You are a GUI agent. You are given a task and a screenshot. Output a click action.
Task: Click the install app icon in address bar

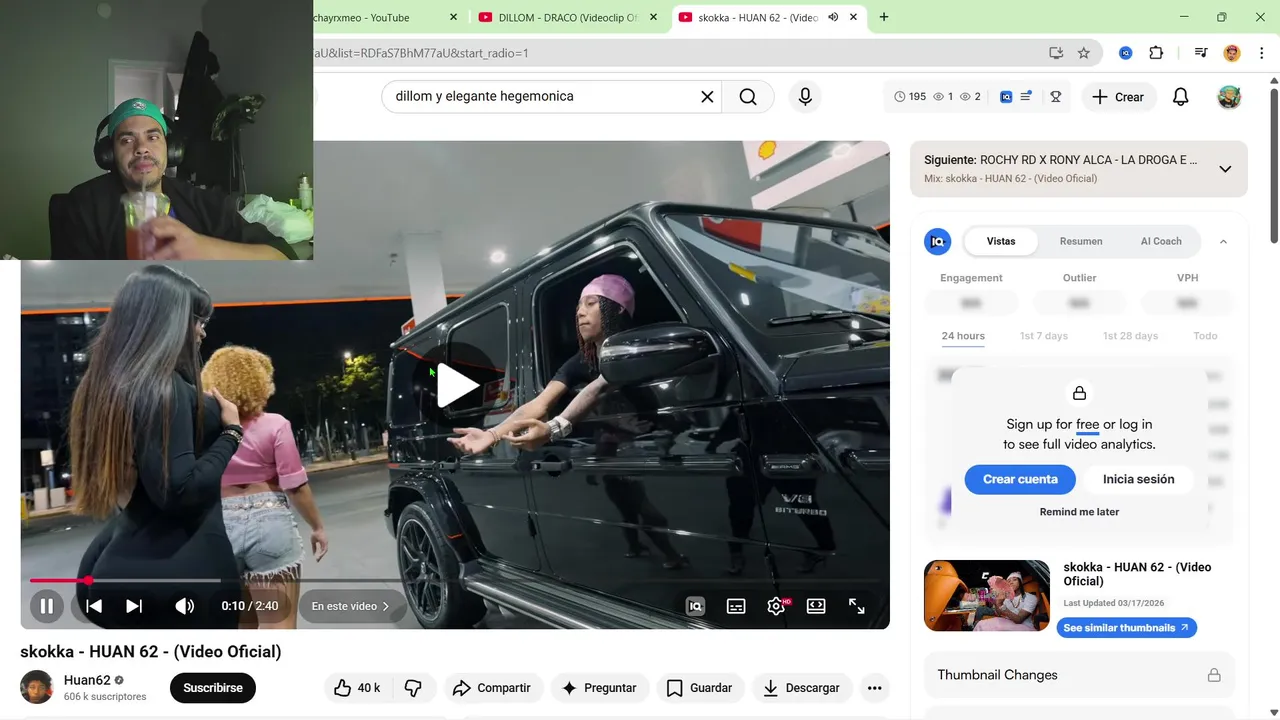(1056, 53)
